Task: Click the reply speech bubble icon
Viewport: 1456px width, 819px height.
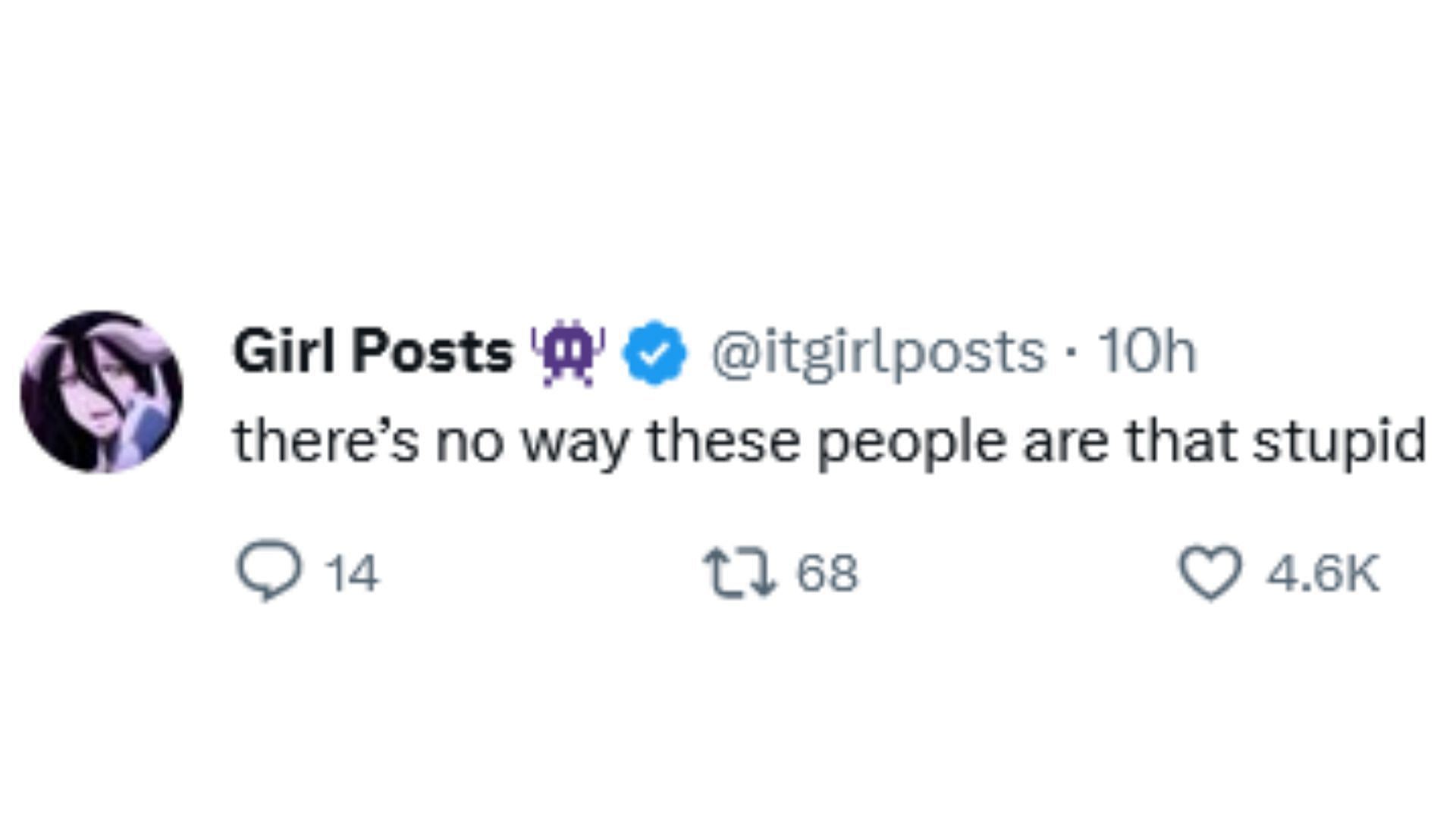Action: (268, 571)
